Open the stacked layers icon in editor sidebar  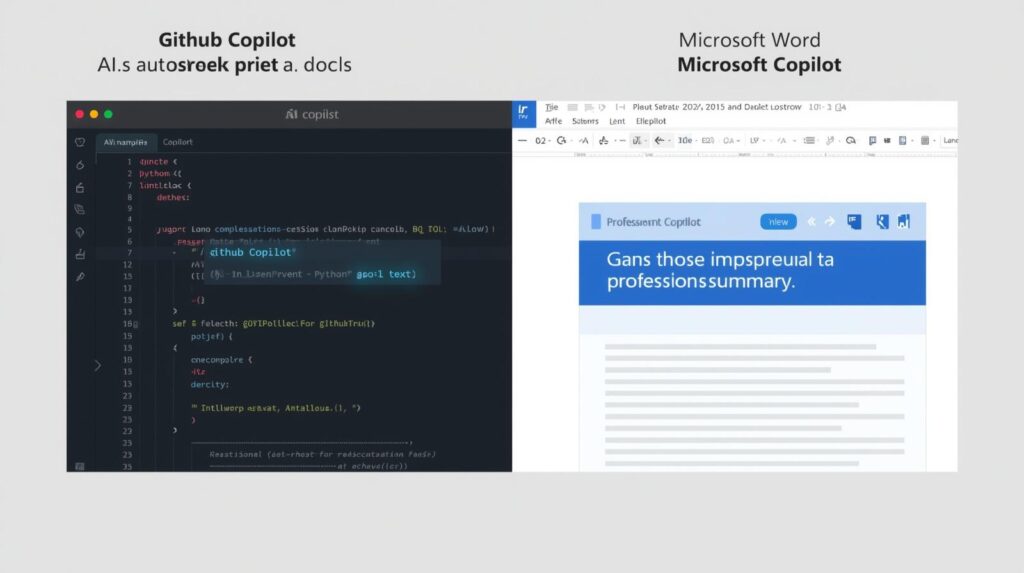pos(80,210)
